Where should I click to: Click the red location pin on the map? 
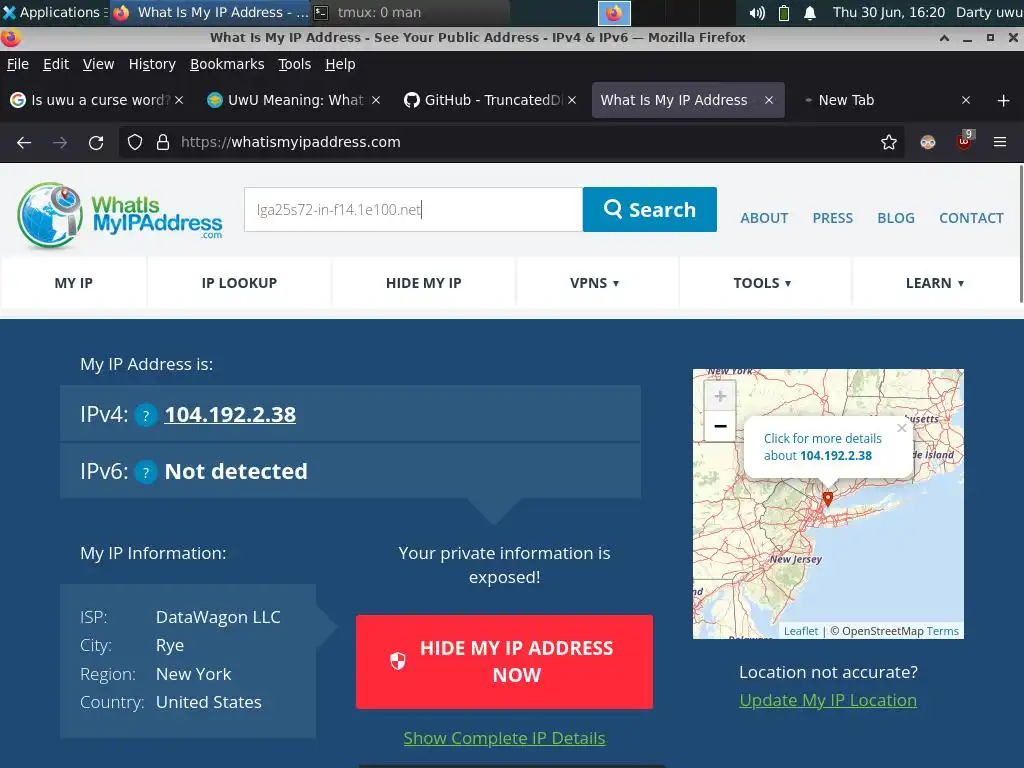tap(827, 500)
